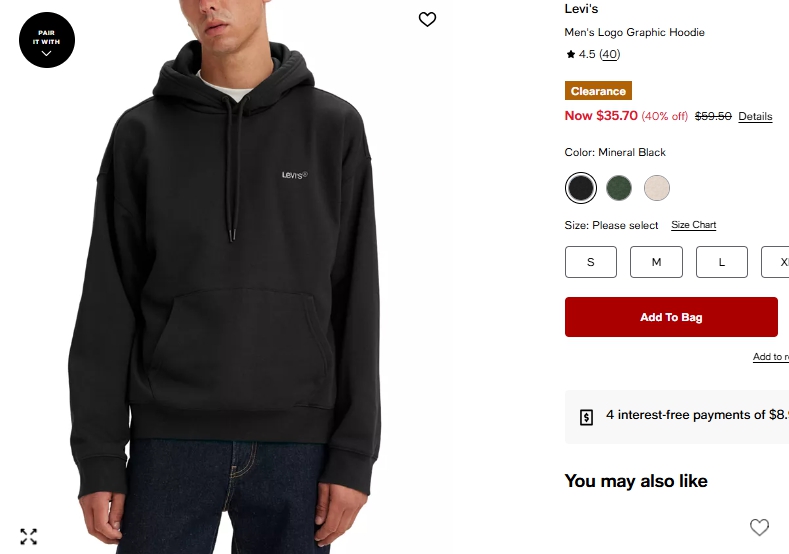Click the star rating icon
The image size is (789, 554).
point(570,54)
